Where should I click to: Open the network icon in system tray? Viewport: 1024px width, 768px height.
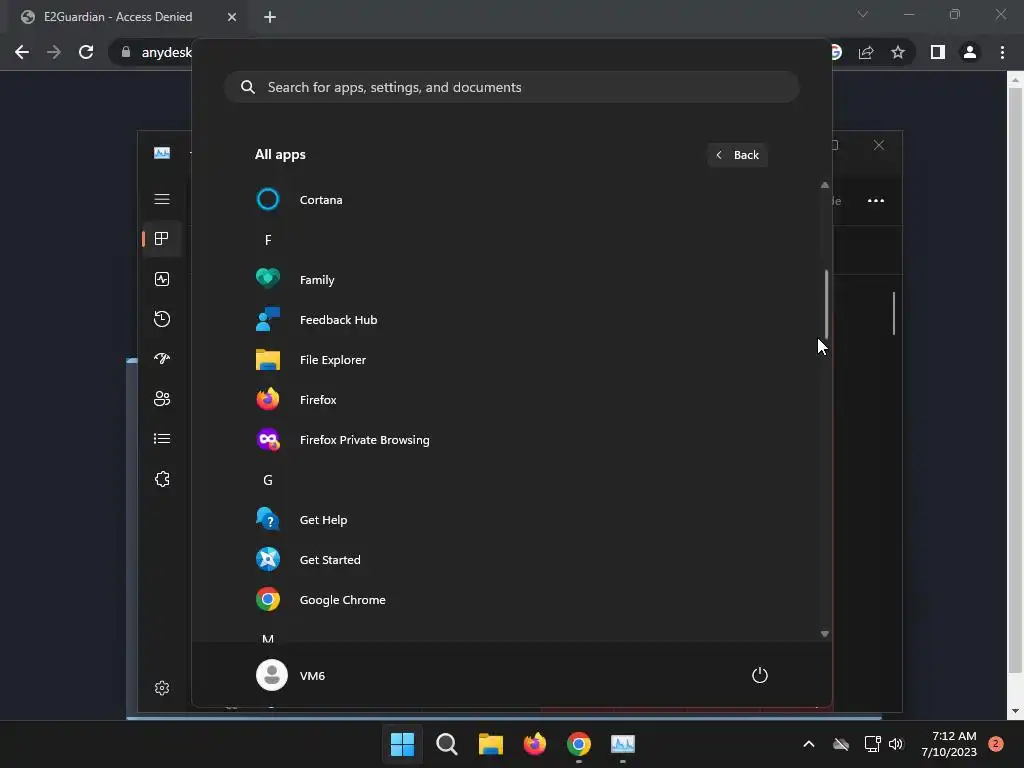[872, 744]
